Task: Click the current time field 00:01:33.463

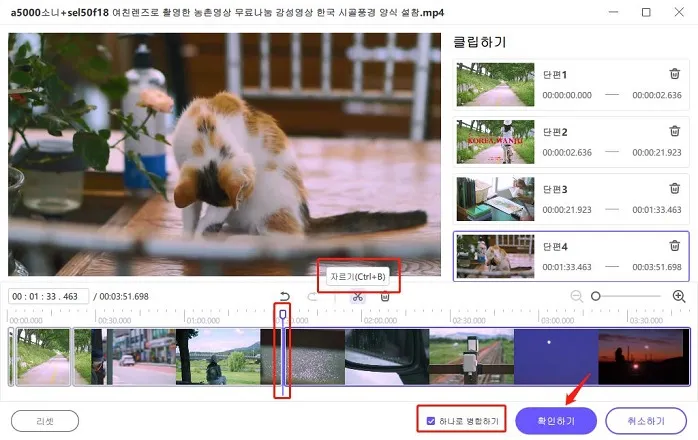Action: pyautogui.click(x=48, y=296)
